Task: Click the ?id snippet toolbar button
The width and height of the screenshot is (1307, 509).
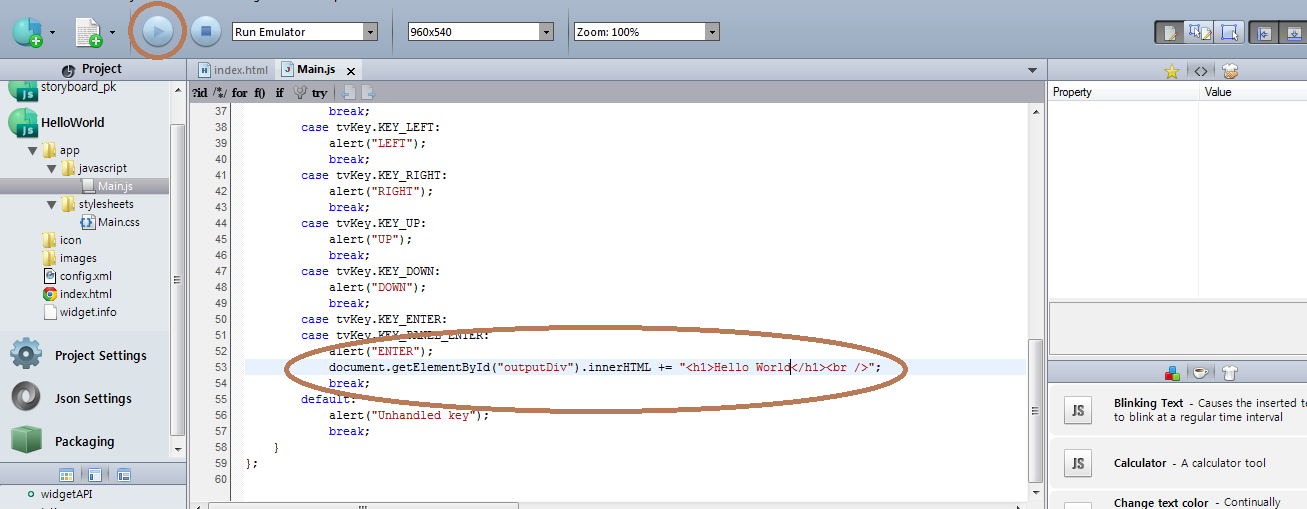Action: [x=199, y=92]
